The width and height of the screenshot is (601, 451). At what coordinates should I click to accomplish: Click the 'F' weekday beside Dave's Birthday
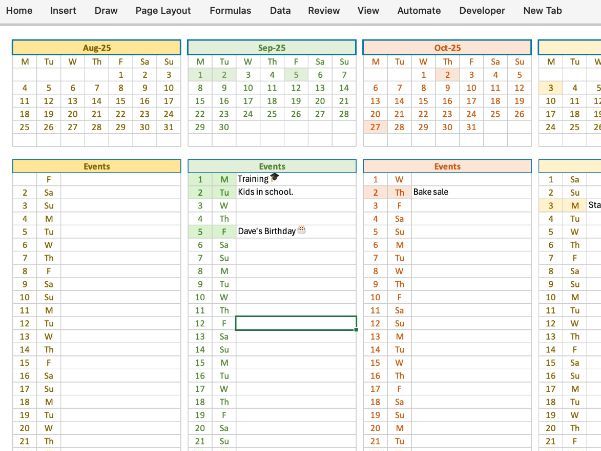click(x=224, y=231)
